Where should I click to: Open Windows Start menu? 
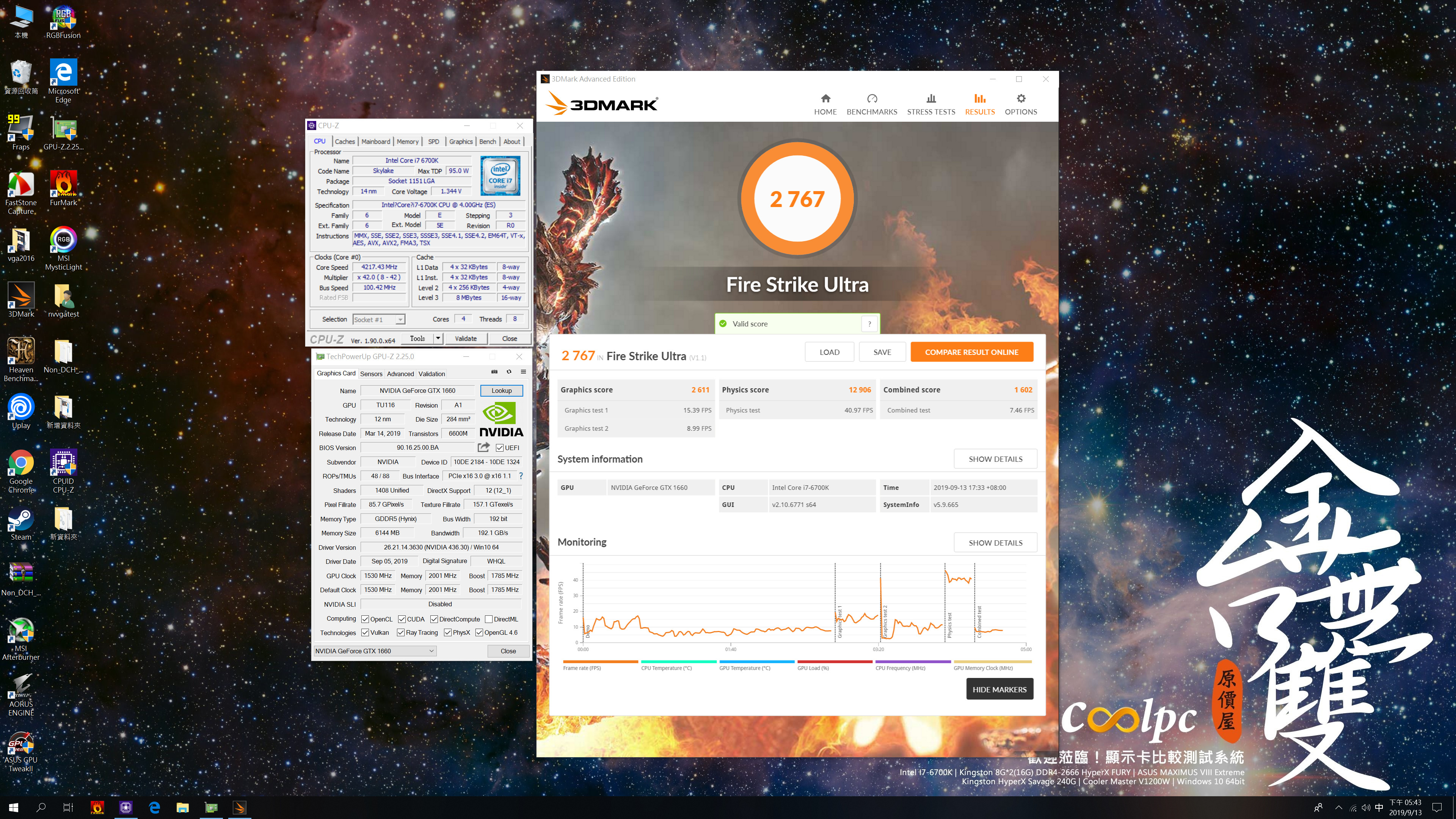pos(14,808)
